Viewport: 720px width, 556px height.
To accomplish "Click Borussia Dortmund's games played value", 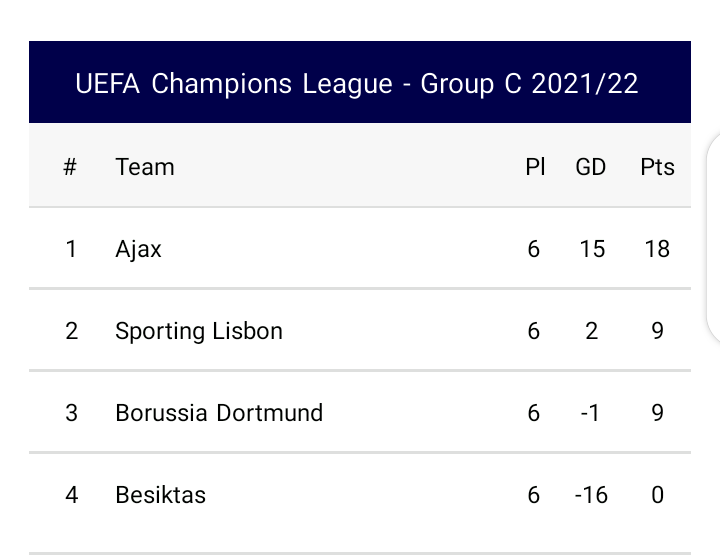I will coord(534,413).
